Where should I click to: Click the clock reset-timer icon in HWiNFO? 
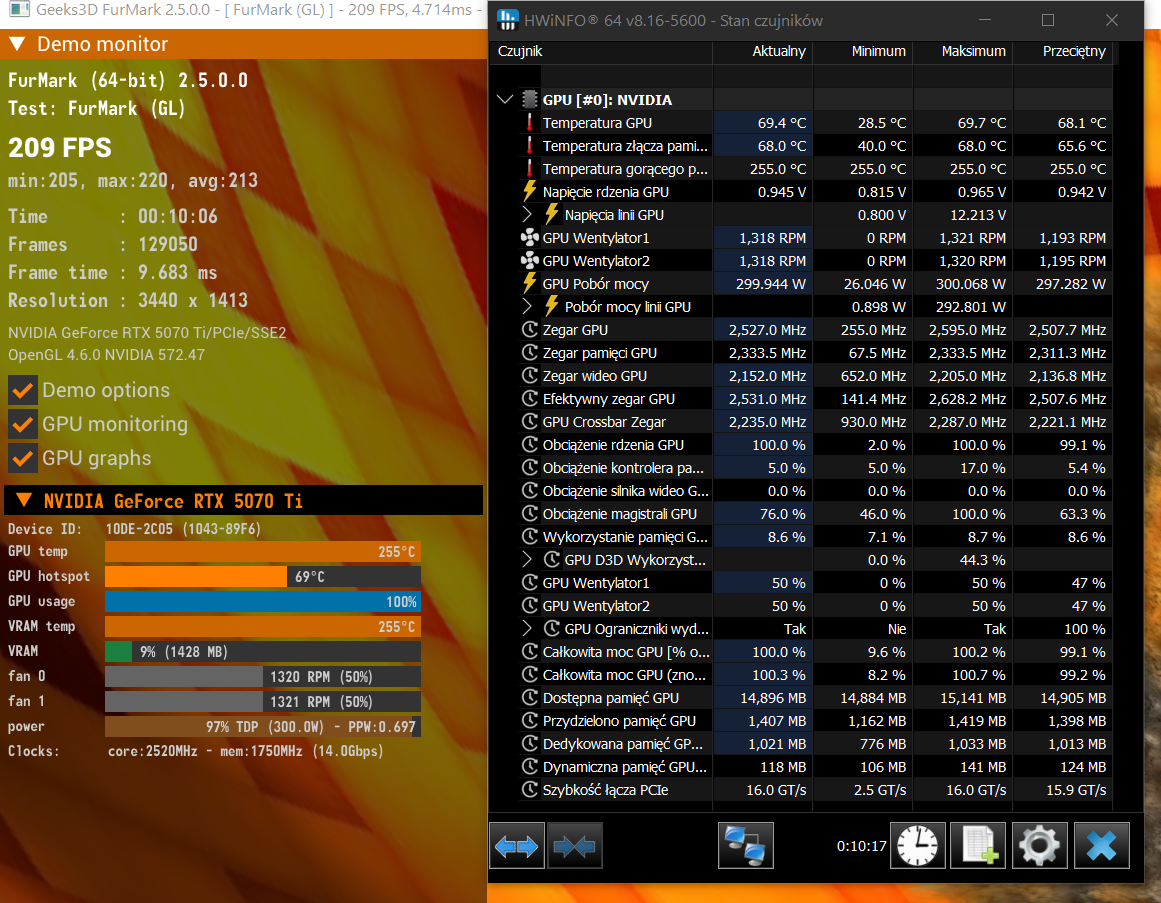[917, 845]
